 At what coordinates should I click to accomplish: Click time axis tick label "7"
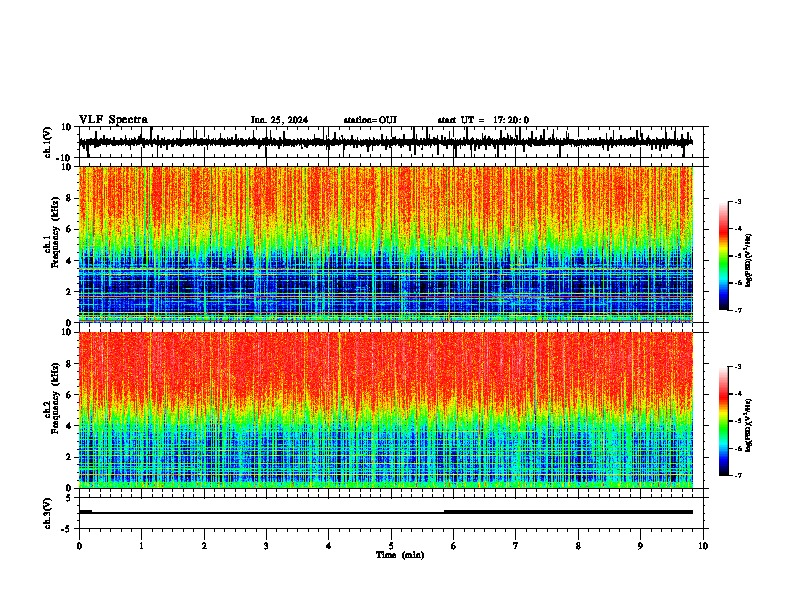click(516, 546)
